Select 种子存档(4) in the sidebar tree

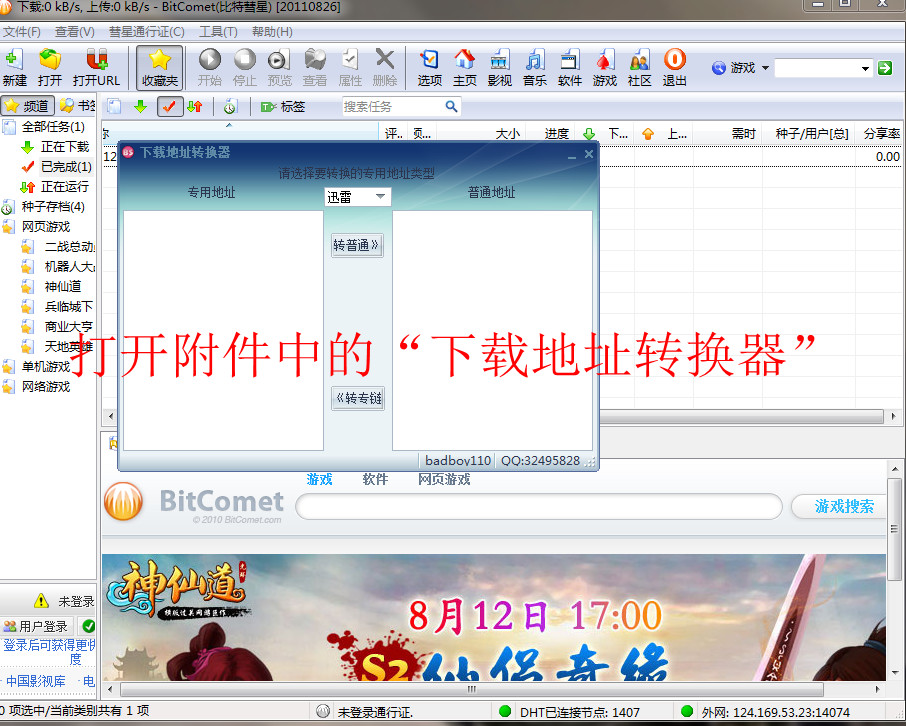pos(53,206)
